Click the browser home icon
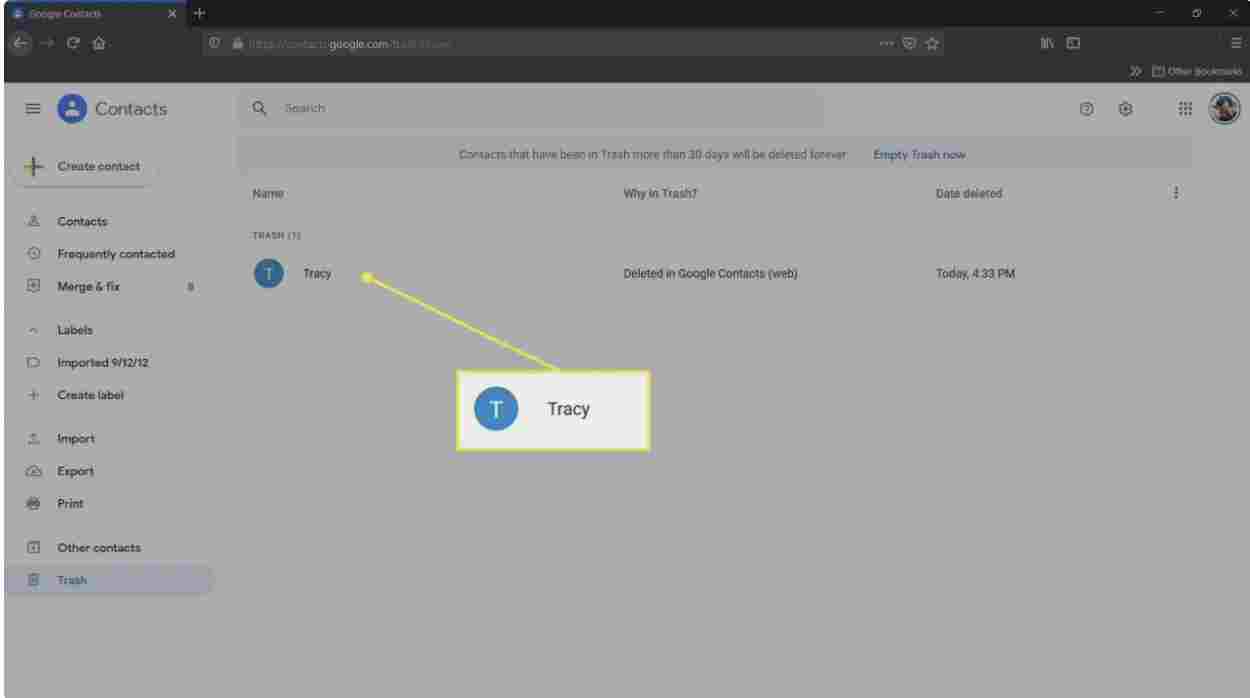Viewport: 1250px width, 698px height. (x=99, y=43)
